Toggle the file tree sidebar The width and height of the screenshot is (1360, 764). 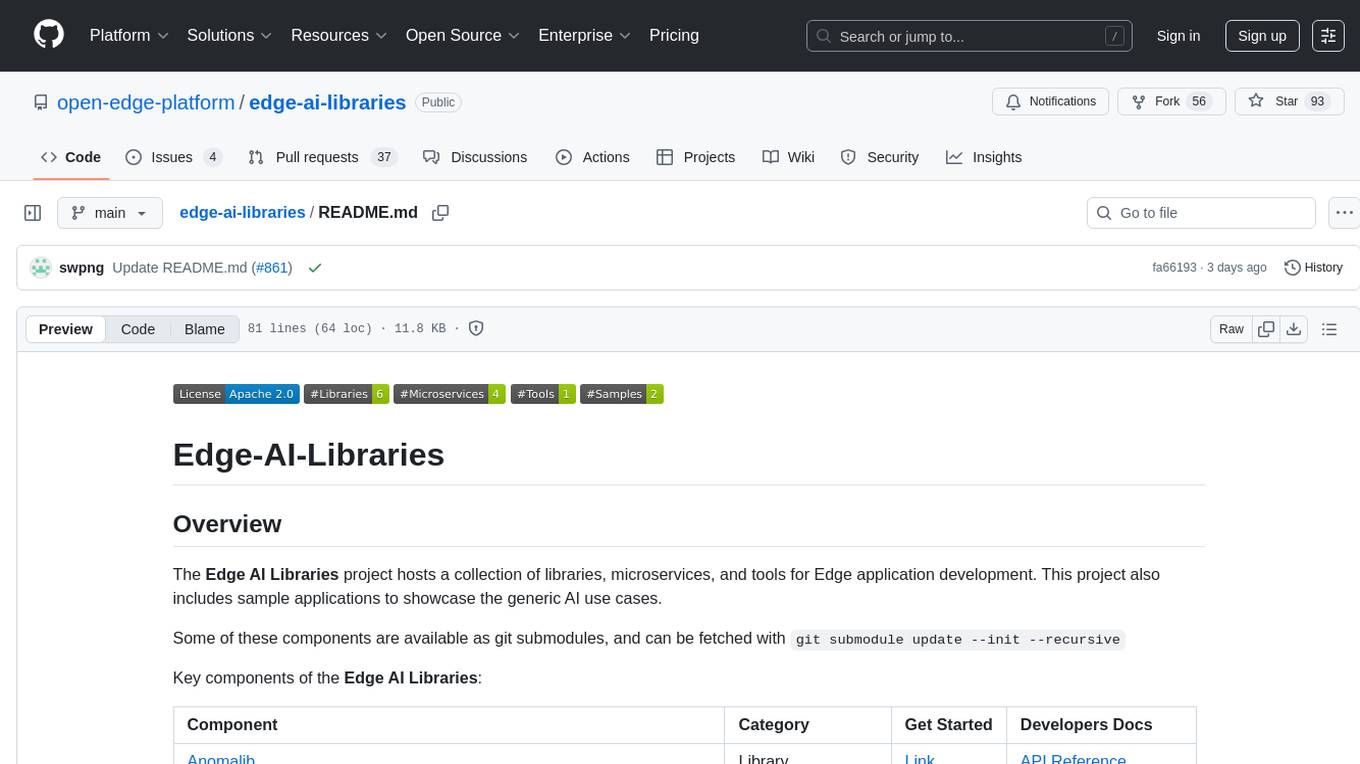click(33, 213)
